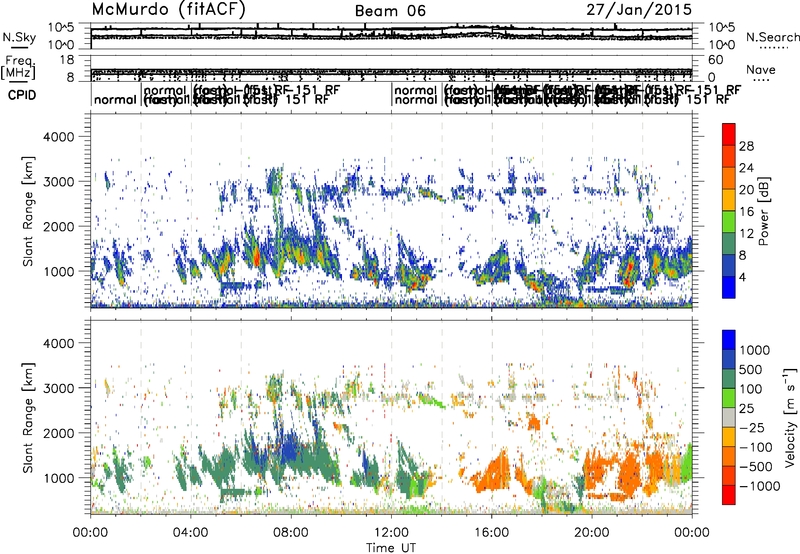Click the 12:00 time tick label
Image resolution: width=800 pixels, height=554 pixels.
(391, 533)
